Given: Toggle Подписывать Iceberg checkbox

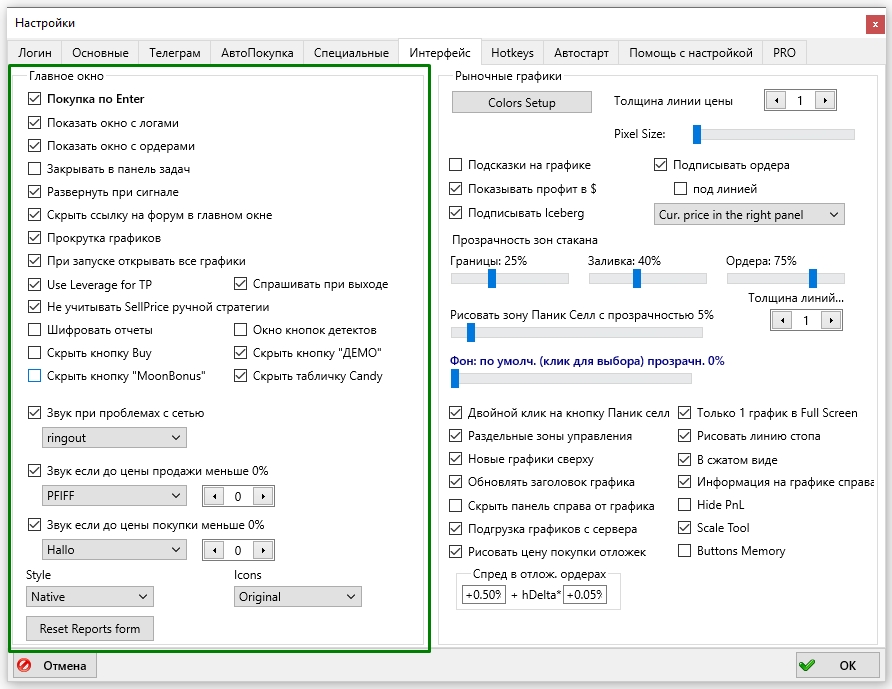Looking at the screenshot, I should (455, 213).
